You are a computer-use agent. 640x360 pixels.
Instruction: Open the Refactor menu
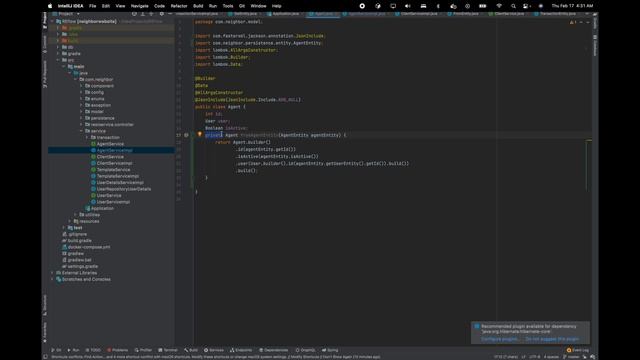click(179, 6)
